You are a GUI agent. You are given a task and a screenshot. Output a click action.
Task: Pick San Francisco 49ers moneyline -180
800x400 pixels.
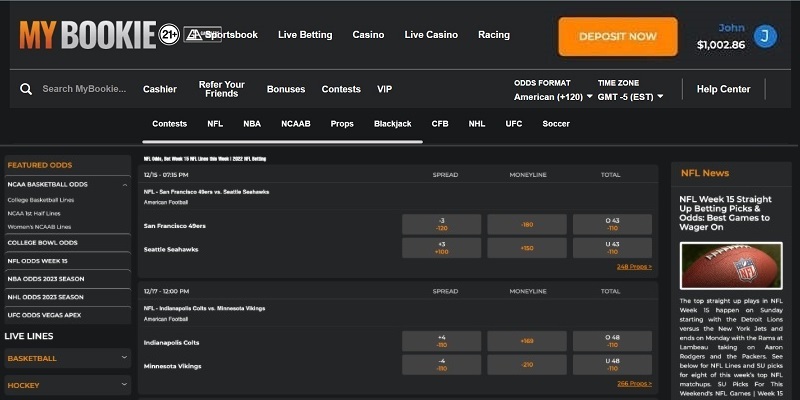[x=526, y=224]
